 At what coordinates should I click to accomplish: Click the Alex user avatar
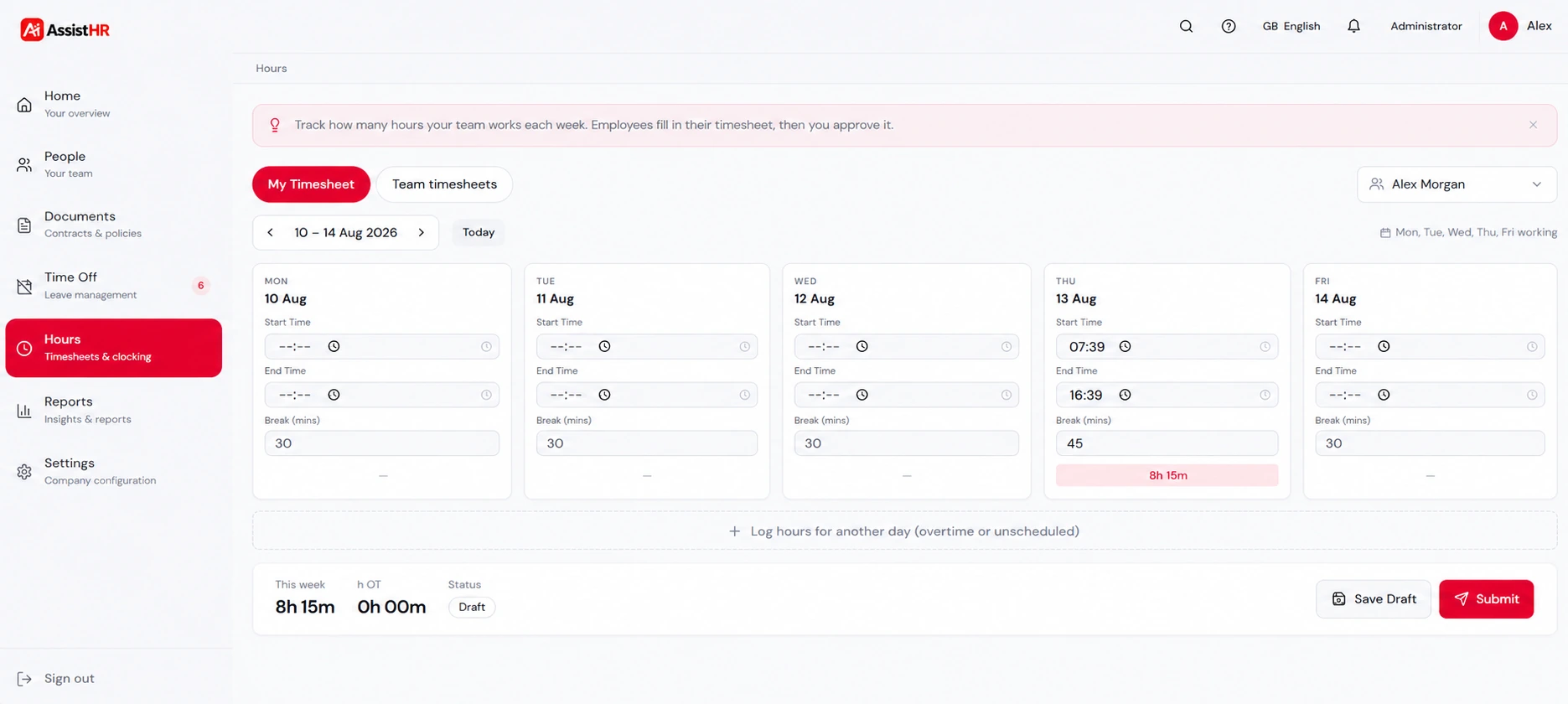1503,26
